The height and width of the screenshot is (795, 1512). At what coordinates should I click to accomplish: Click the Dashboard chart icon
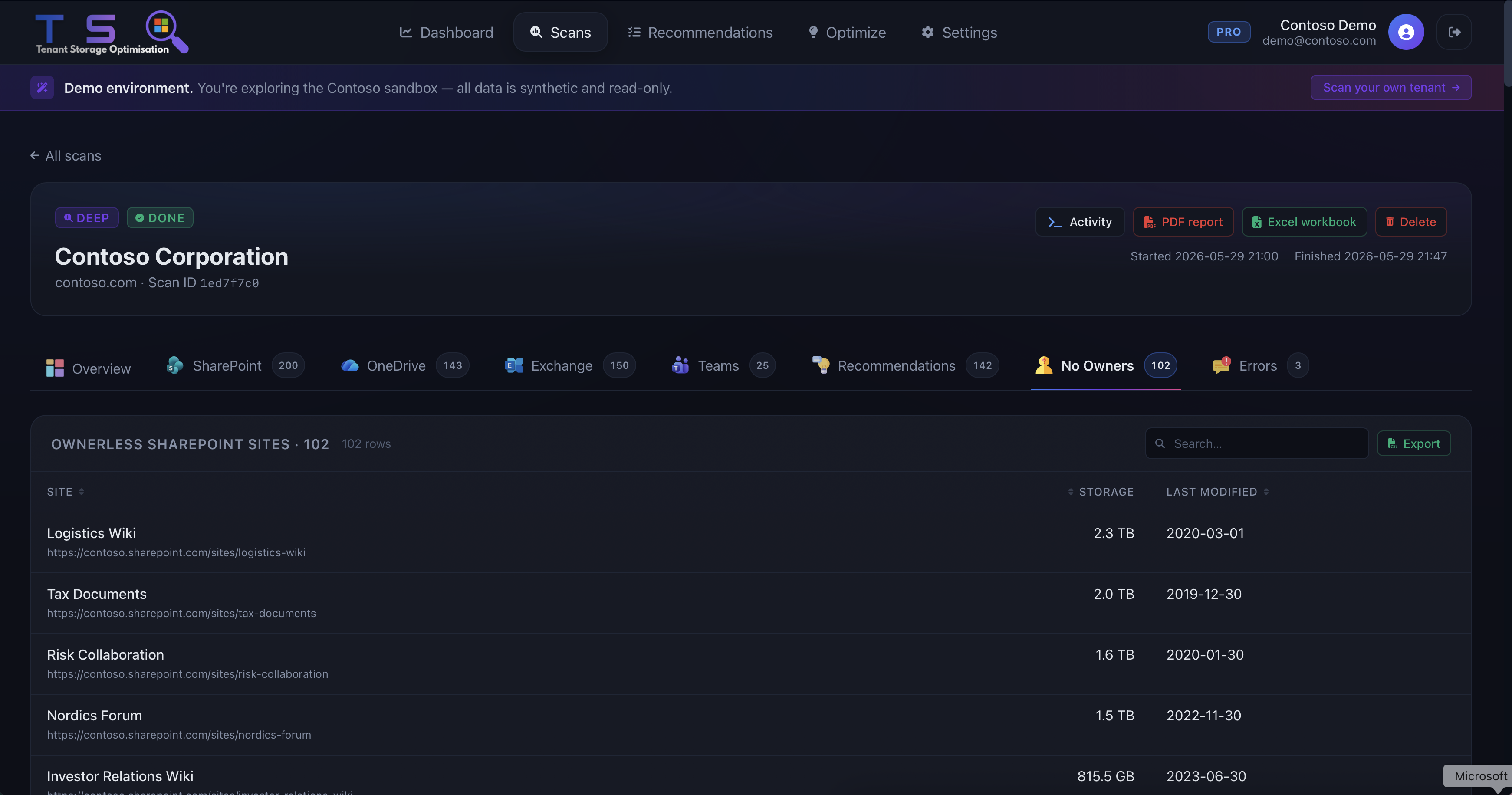pos(406,32)
